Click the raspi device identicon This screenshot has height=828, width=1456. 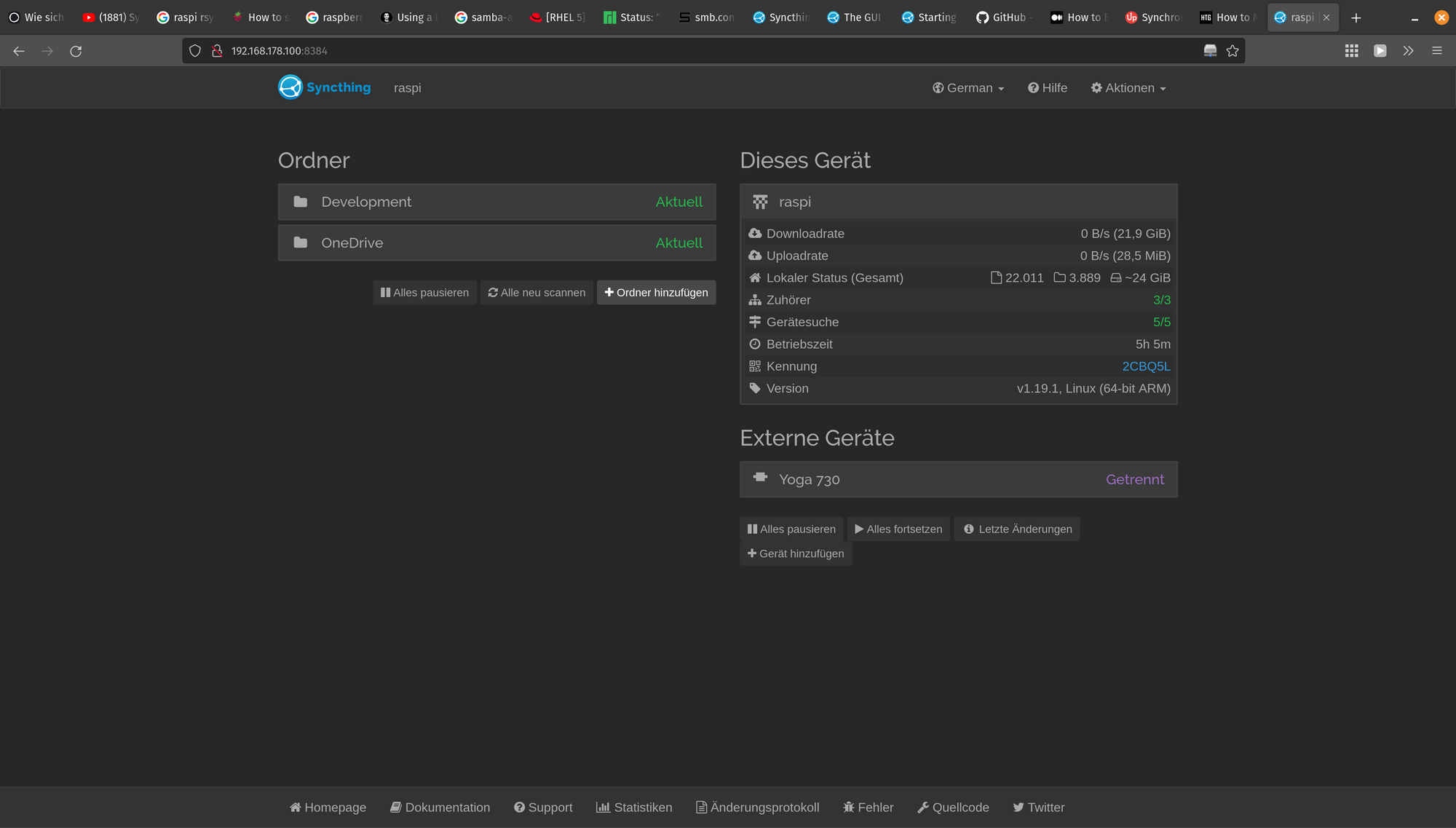pos(760,202)
